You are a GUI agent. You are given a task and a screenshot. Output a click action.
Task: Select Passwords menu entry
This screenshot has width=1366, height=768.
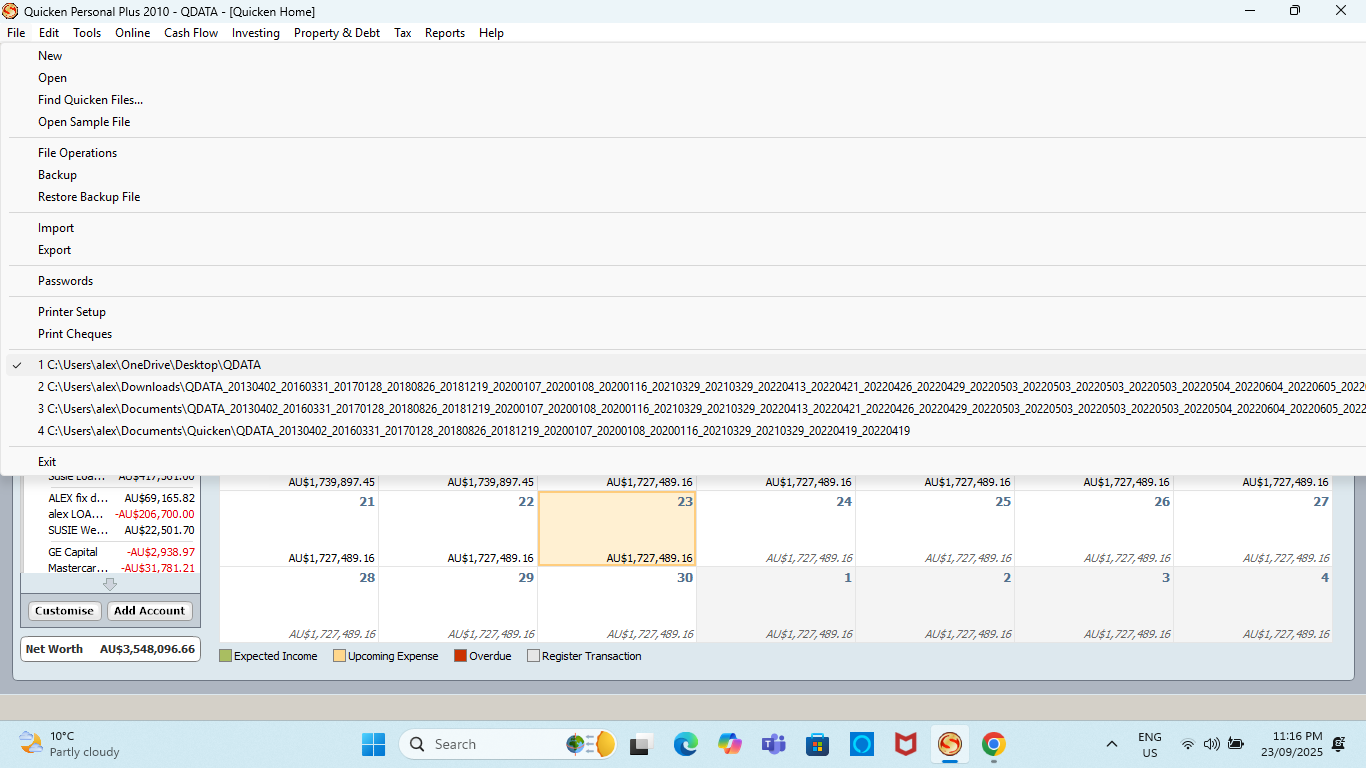[x=65, y=281]
